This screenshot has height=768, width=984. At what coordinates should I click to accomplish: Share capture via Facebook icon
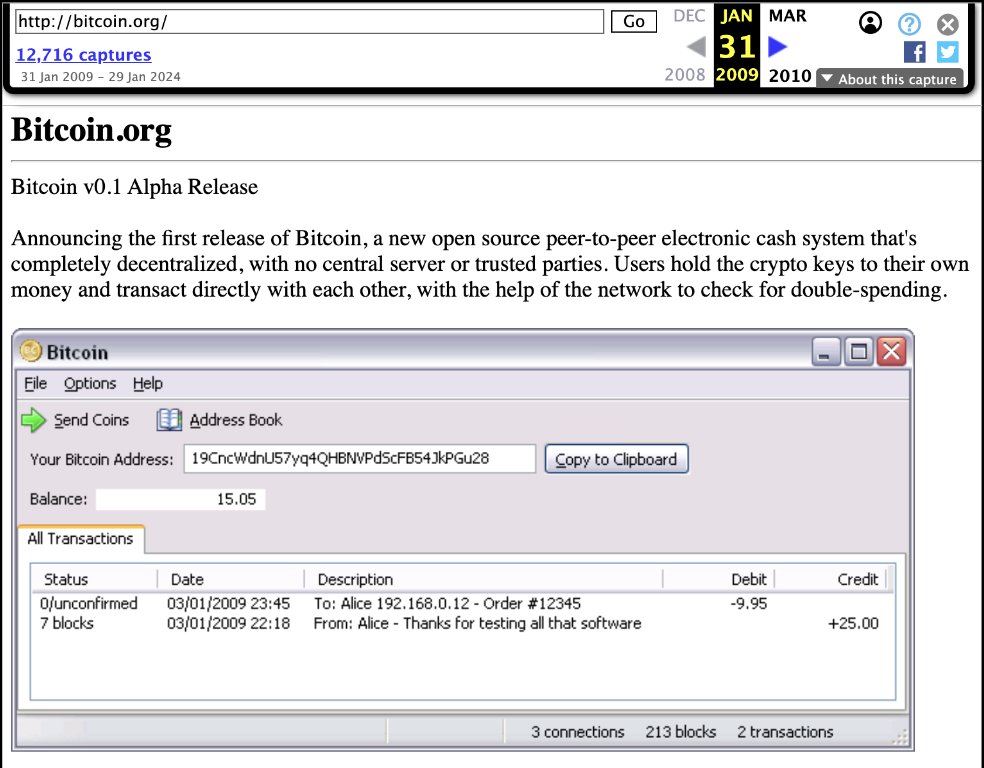914,52
